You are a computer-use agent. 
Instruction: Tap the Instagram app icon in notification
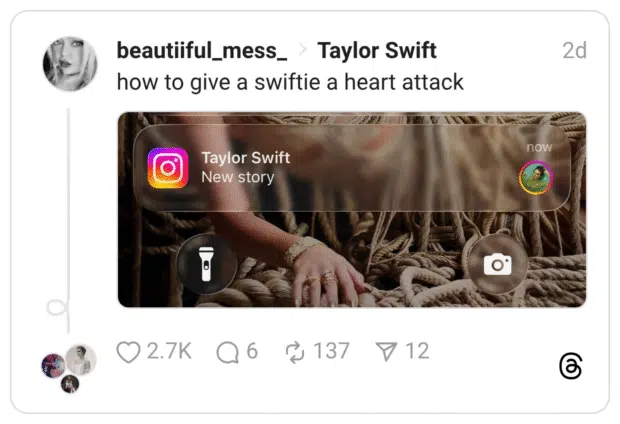168,168
